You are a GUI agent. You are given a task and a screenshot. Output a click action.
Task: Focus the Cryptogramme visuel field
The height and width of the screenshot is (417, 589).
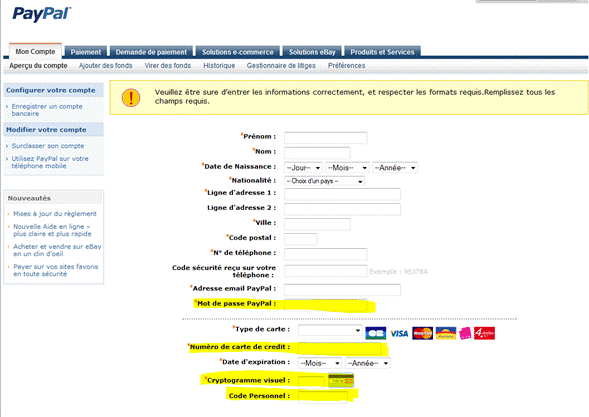point(311,382)
